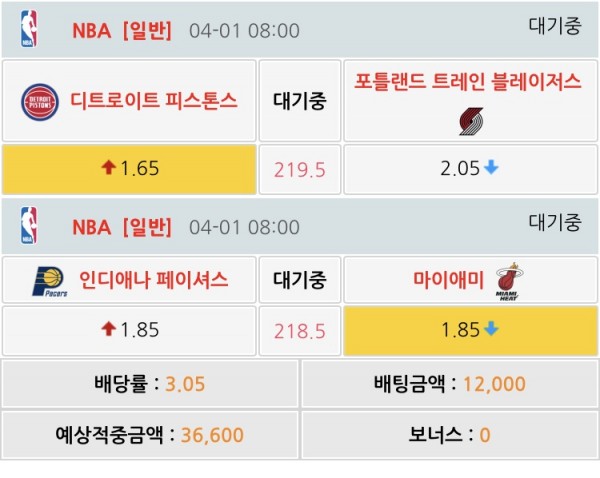This screenshot has height=478, width=600.
Task: Click red up arrow beside 1.65 odds
Action: coord(108,168)
